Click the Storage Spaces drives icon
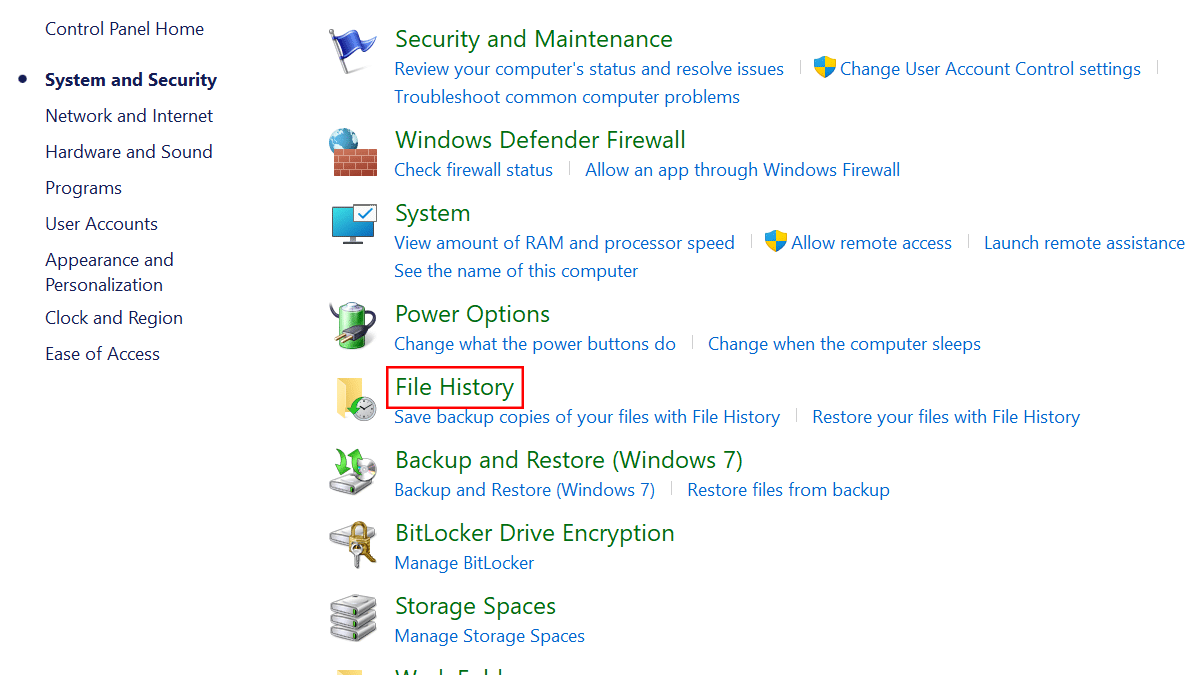Image resolution: width=1200 pixels, height=675 pixels. [x=353, y=618]
